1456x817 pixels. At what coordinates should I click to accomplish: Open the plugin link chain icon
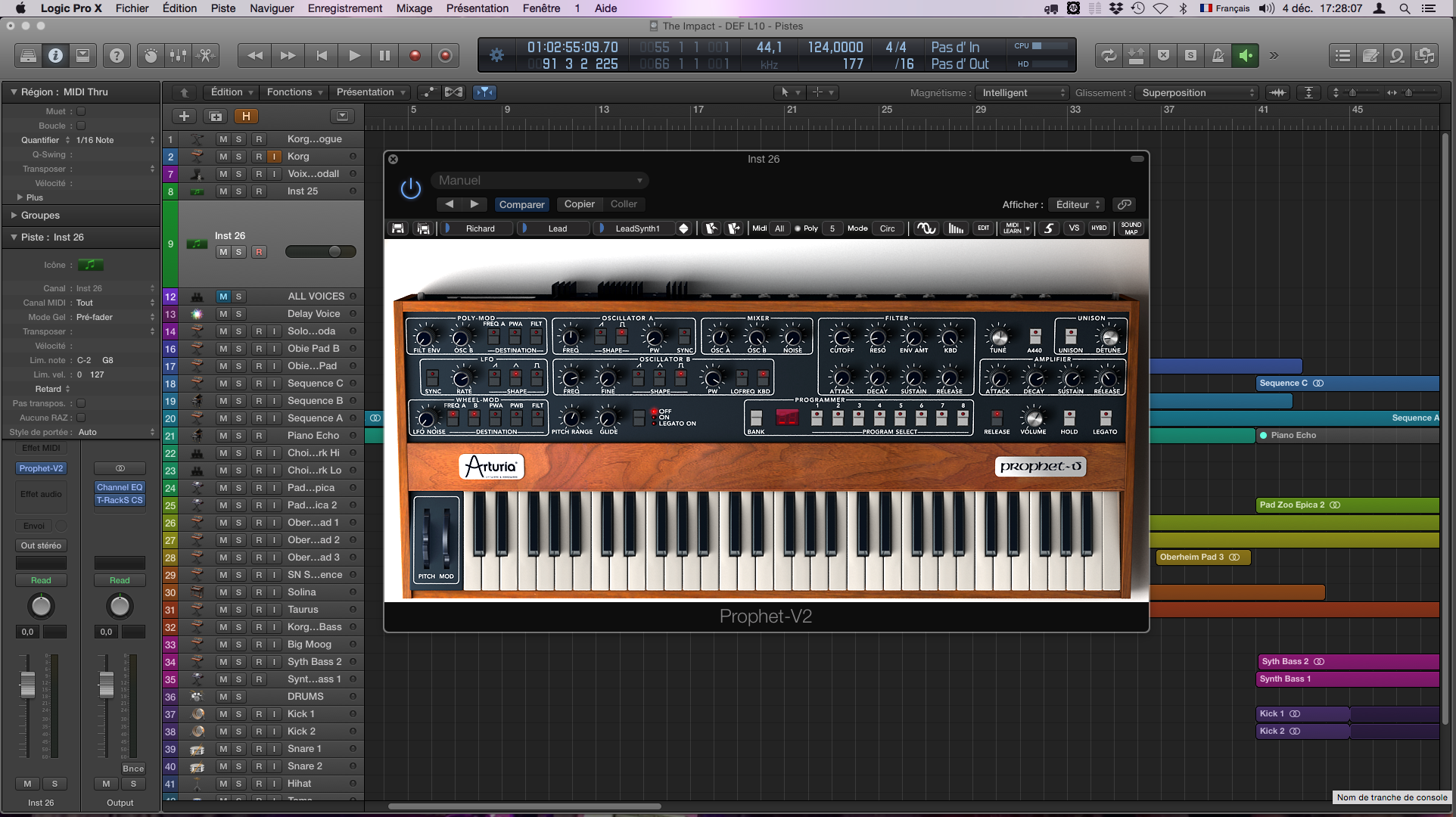[x=1125, y=204]
